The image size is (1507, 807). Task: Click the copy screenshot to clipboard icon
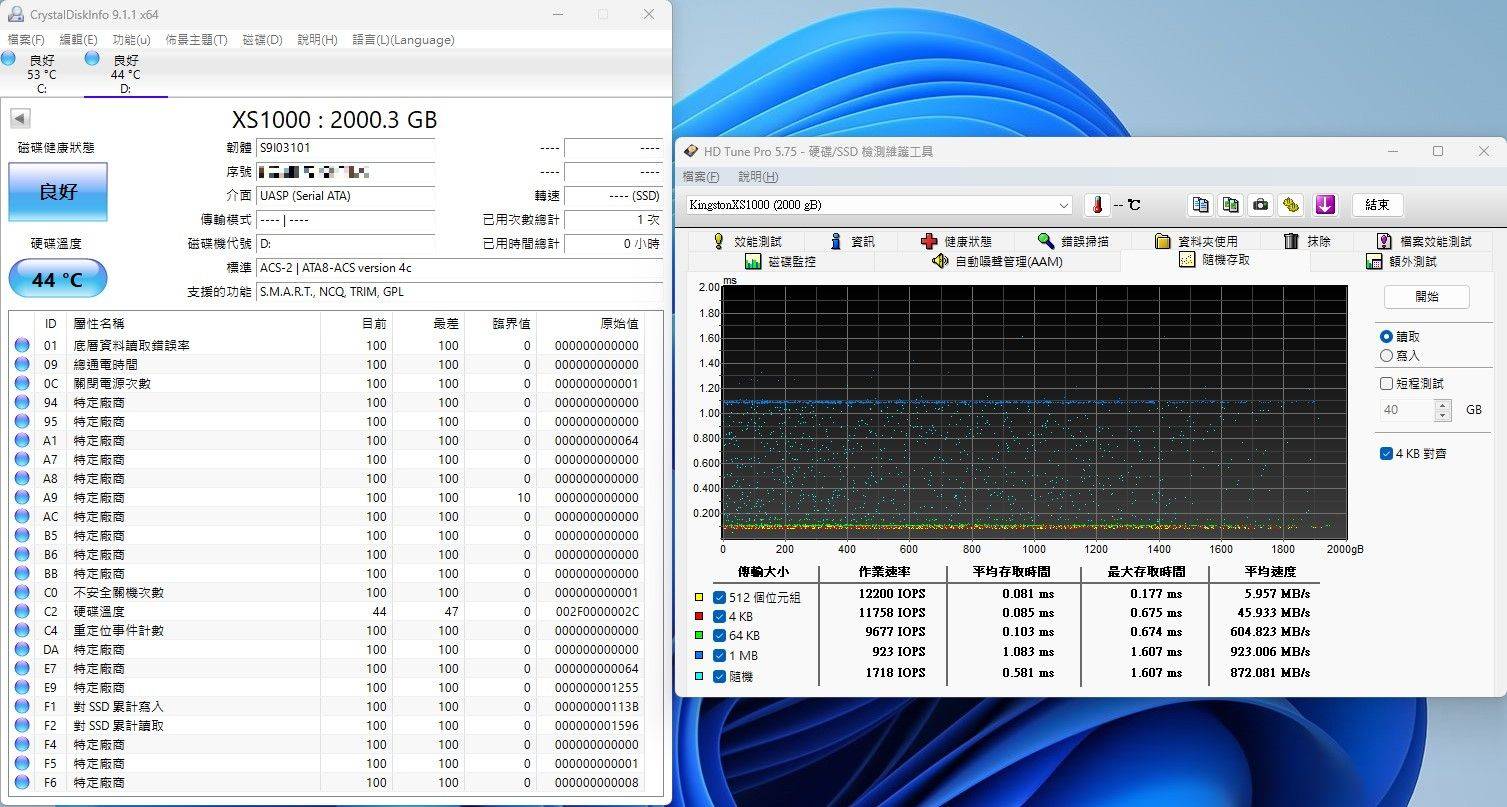[1231, 205]
